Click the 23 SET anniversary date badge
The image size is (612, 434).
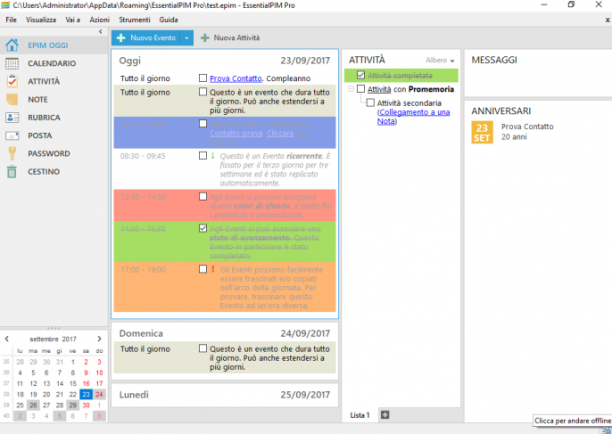pos(482,132)
